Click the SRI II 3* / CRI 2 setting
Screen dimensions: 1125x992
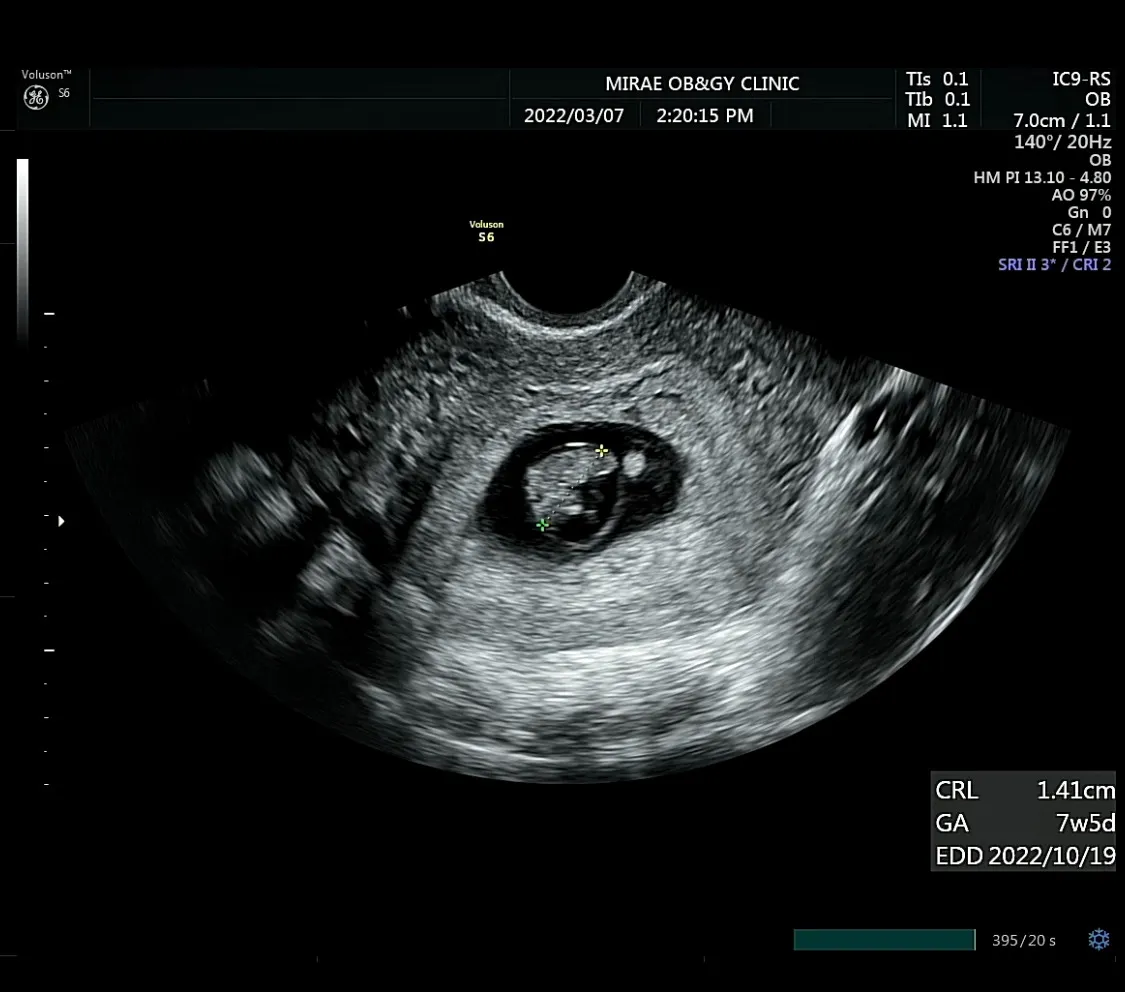[x=1054, y=265]
